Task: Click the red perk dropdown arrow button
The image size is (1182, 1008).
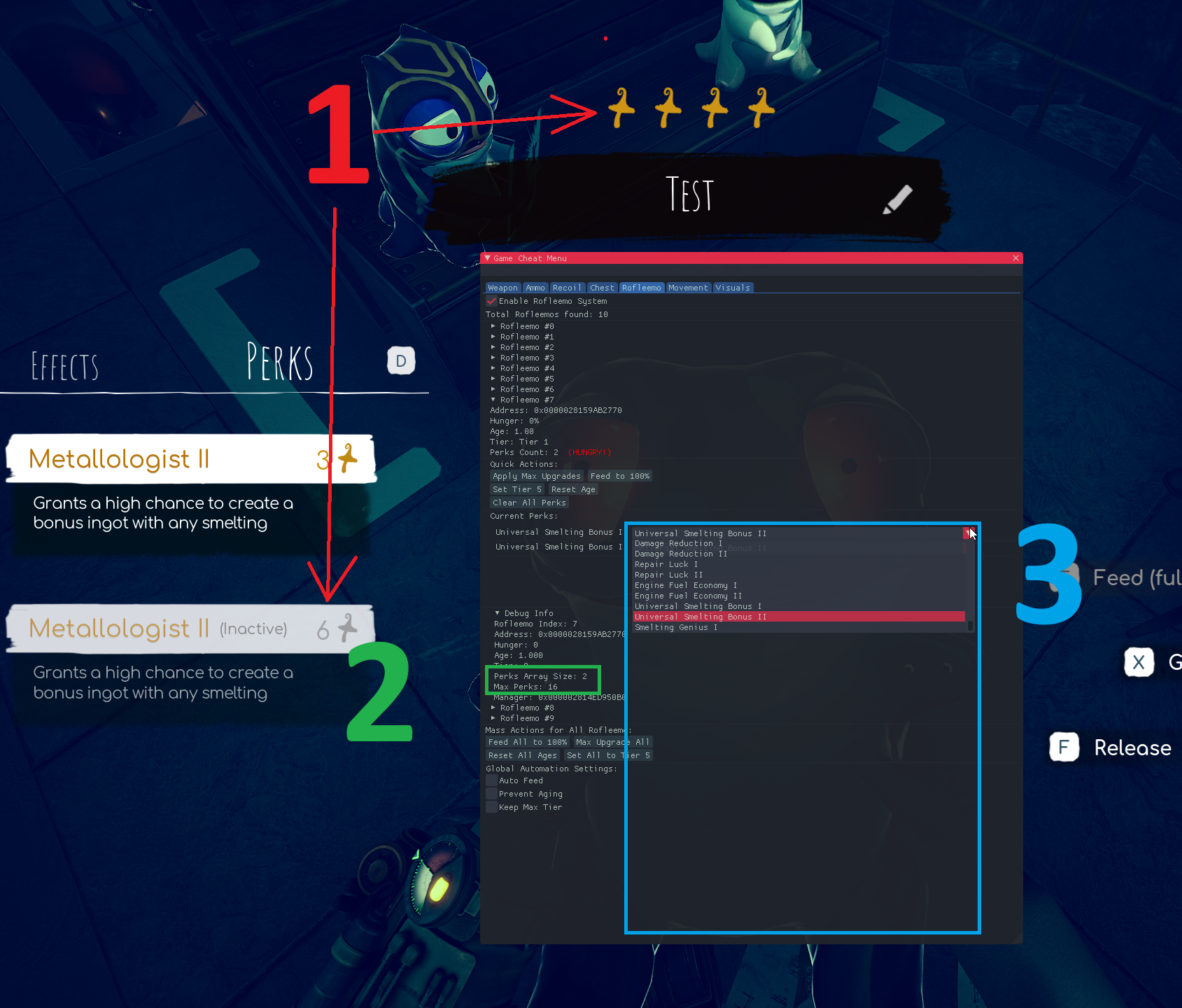Action: click(969, 533)
